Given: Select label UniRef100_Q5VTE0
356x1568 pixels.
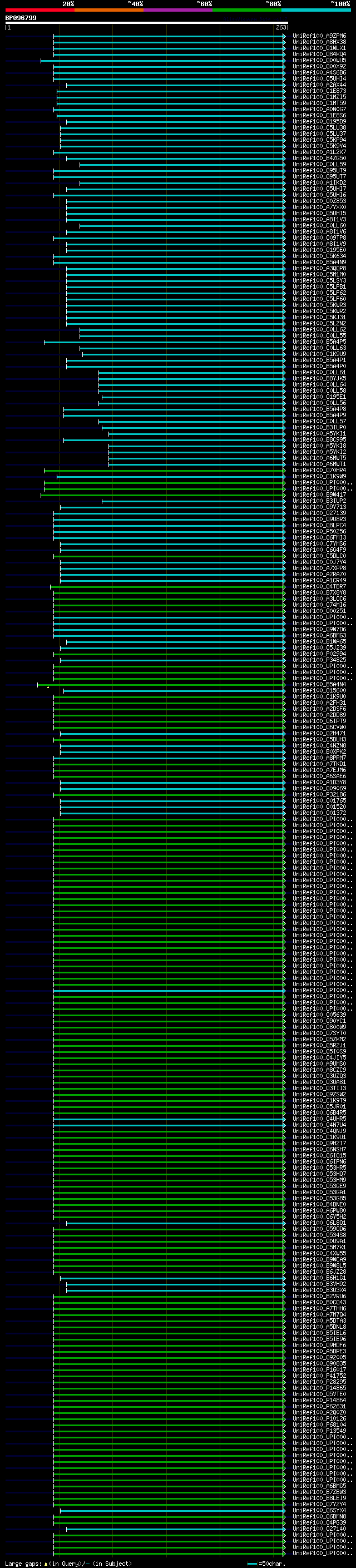Looking at the screenshot, I should [319, 1394].
